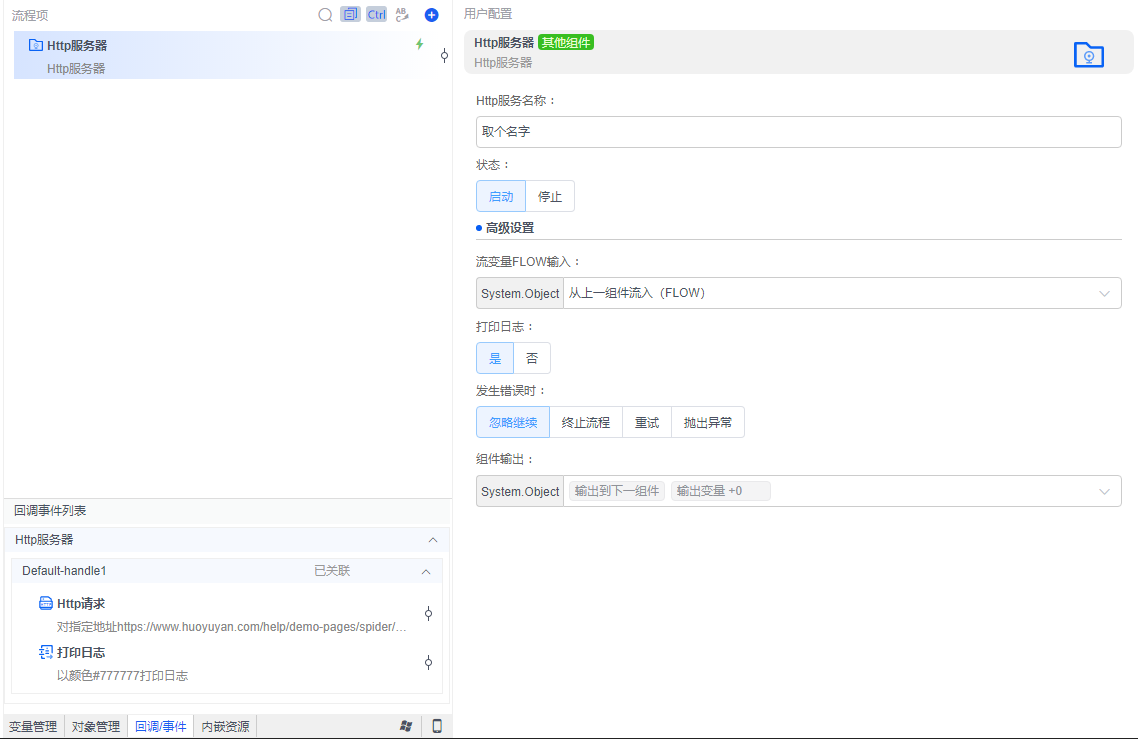The image size is (1138, 739).
Task: Click the copy component toolbar icon
Action: tap(351, 14)
